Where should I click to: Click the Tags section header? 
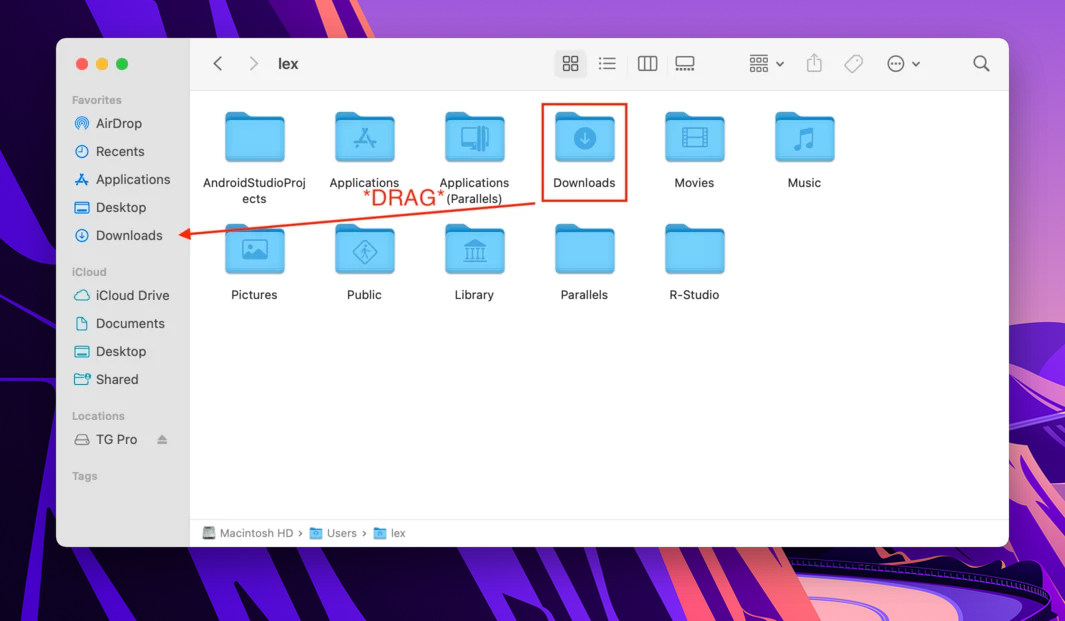pyautogui.click(x=84, y=476)
